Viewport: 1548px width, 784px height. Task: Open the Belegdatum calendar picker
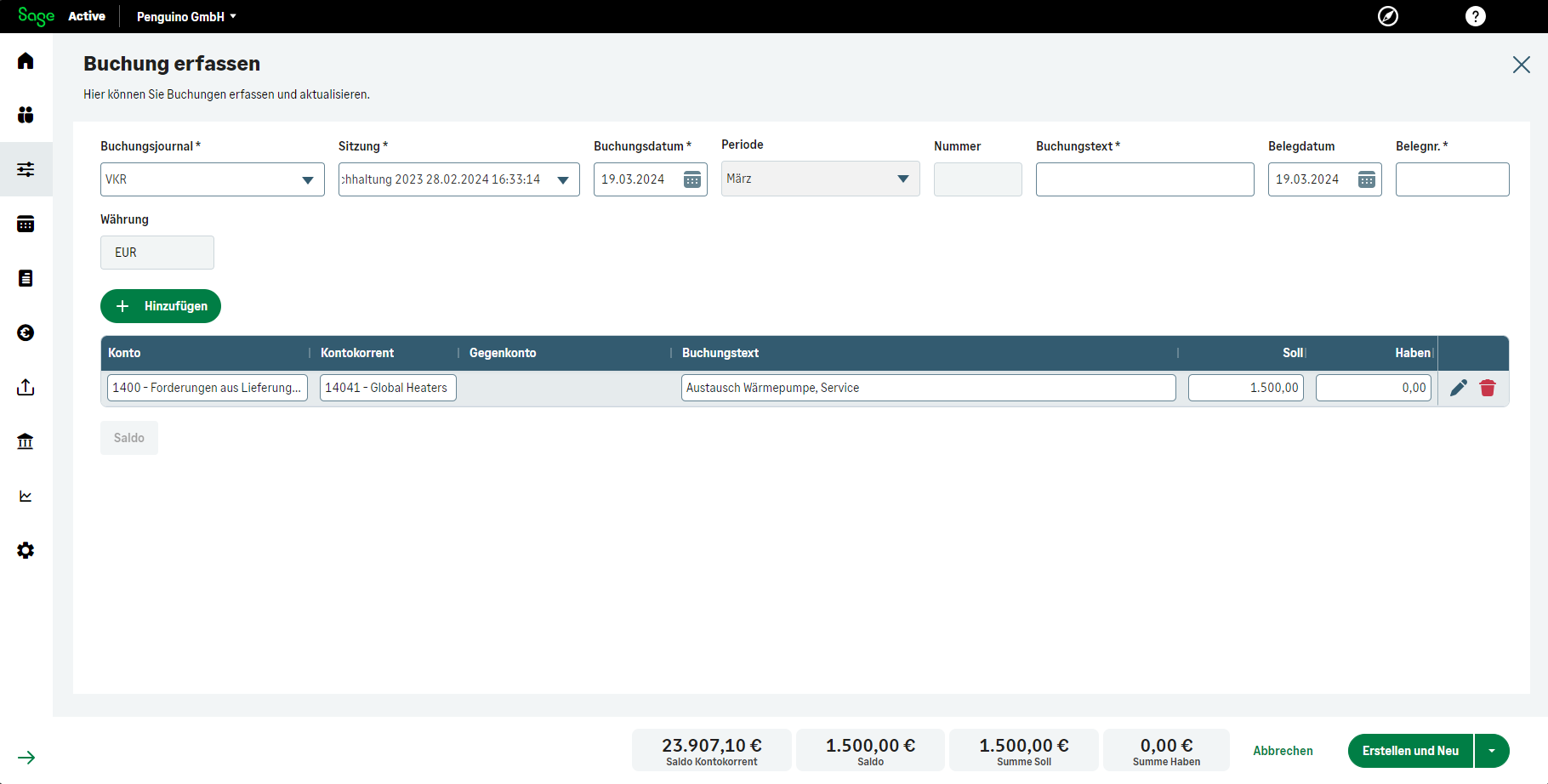pos(1367,179)
